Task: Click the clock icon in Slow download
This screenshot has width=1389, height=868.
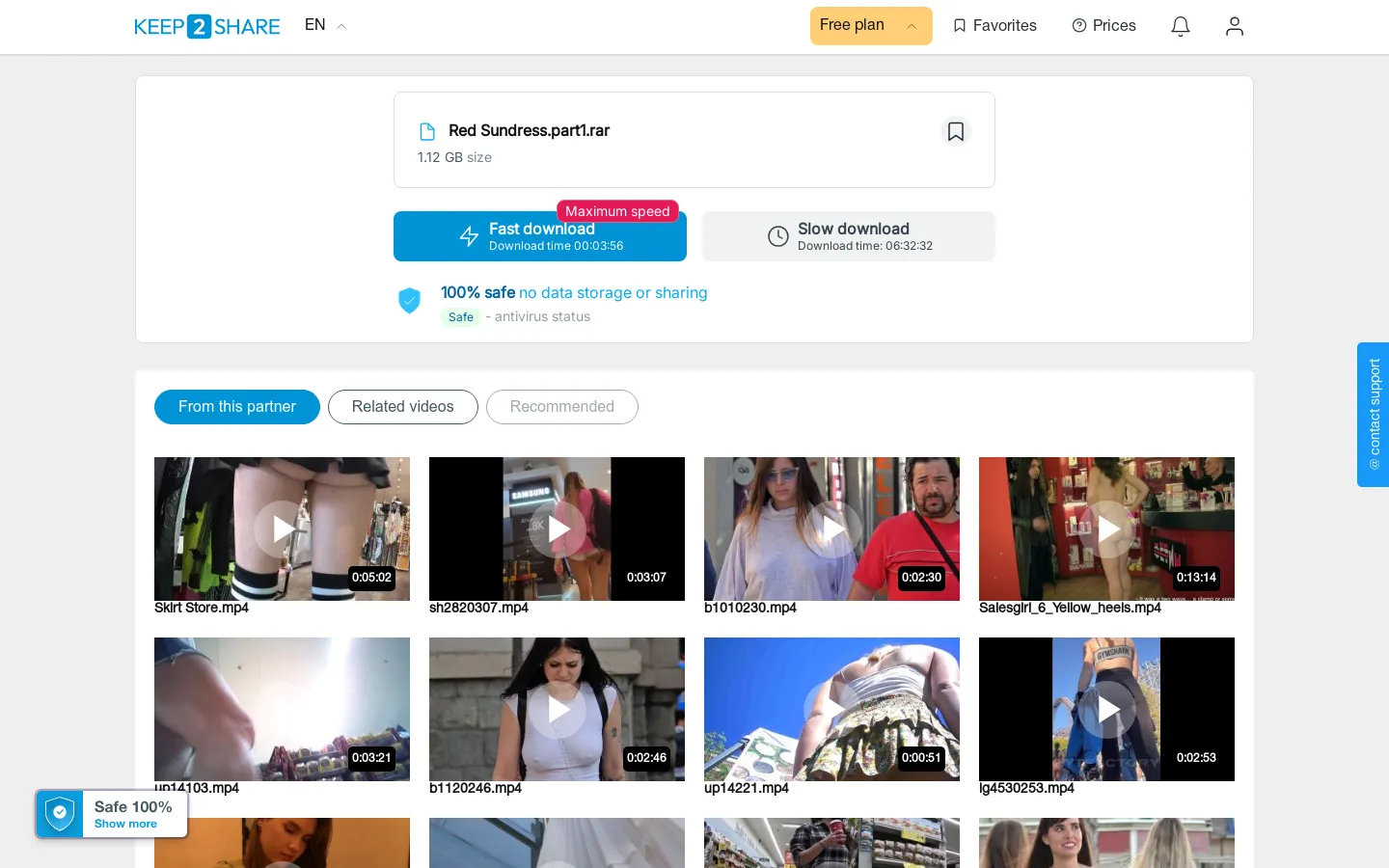Action: [x=778, y=236]
